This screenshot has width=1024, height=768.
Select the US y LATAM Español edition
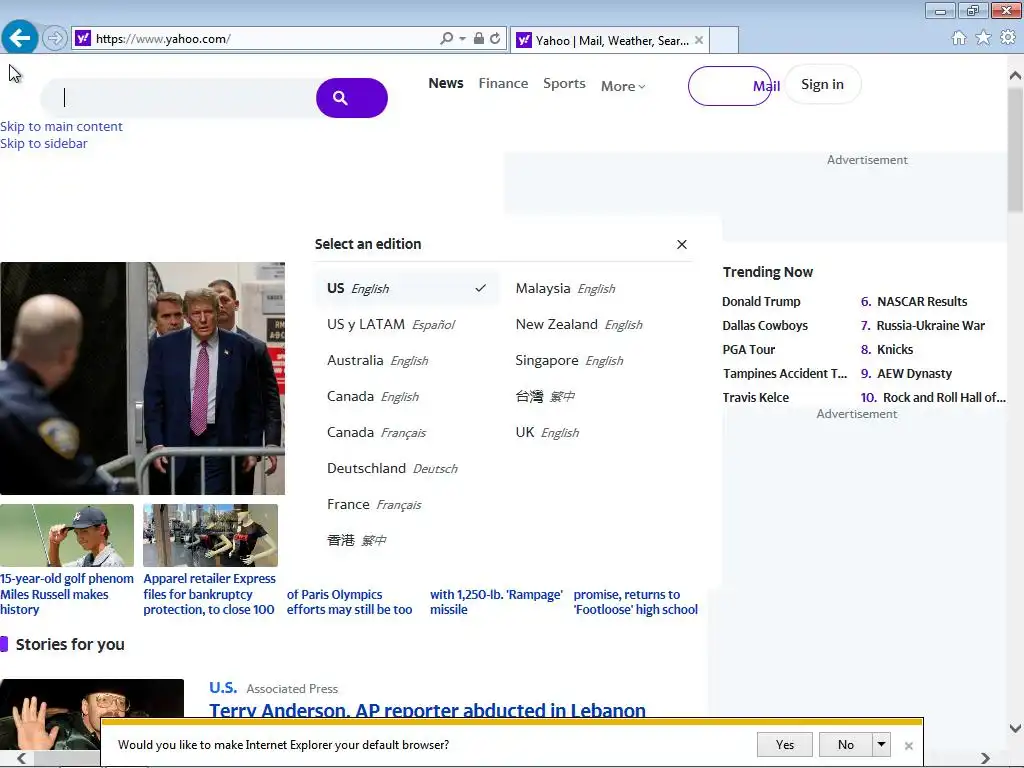coord(391,325)
